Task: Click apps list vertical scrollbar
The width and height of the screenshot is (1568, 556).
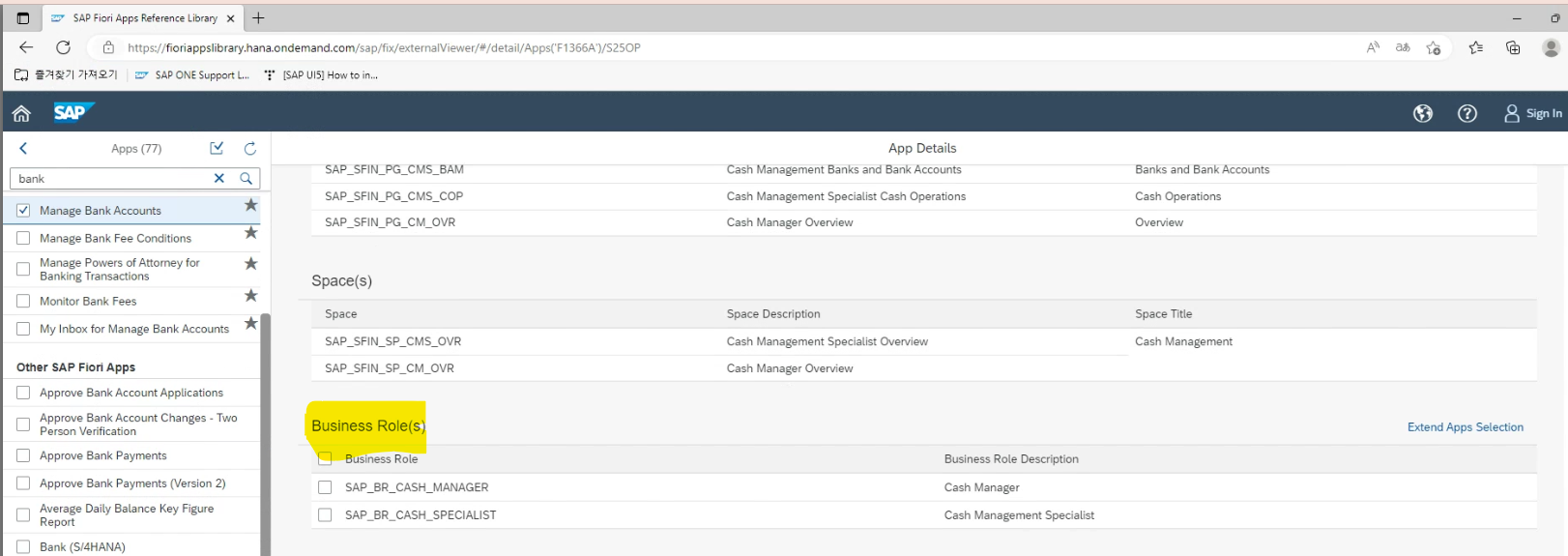Action: point(265,433)
